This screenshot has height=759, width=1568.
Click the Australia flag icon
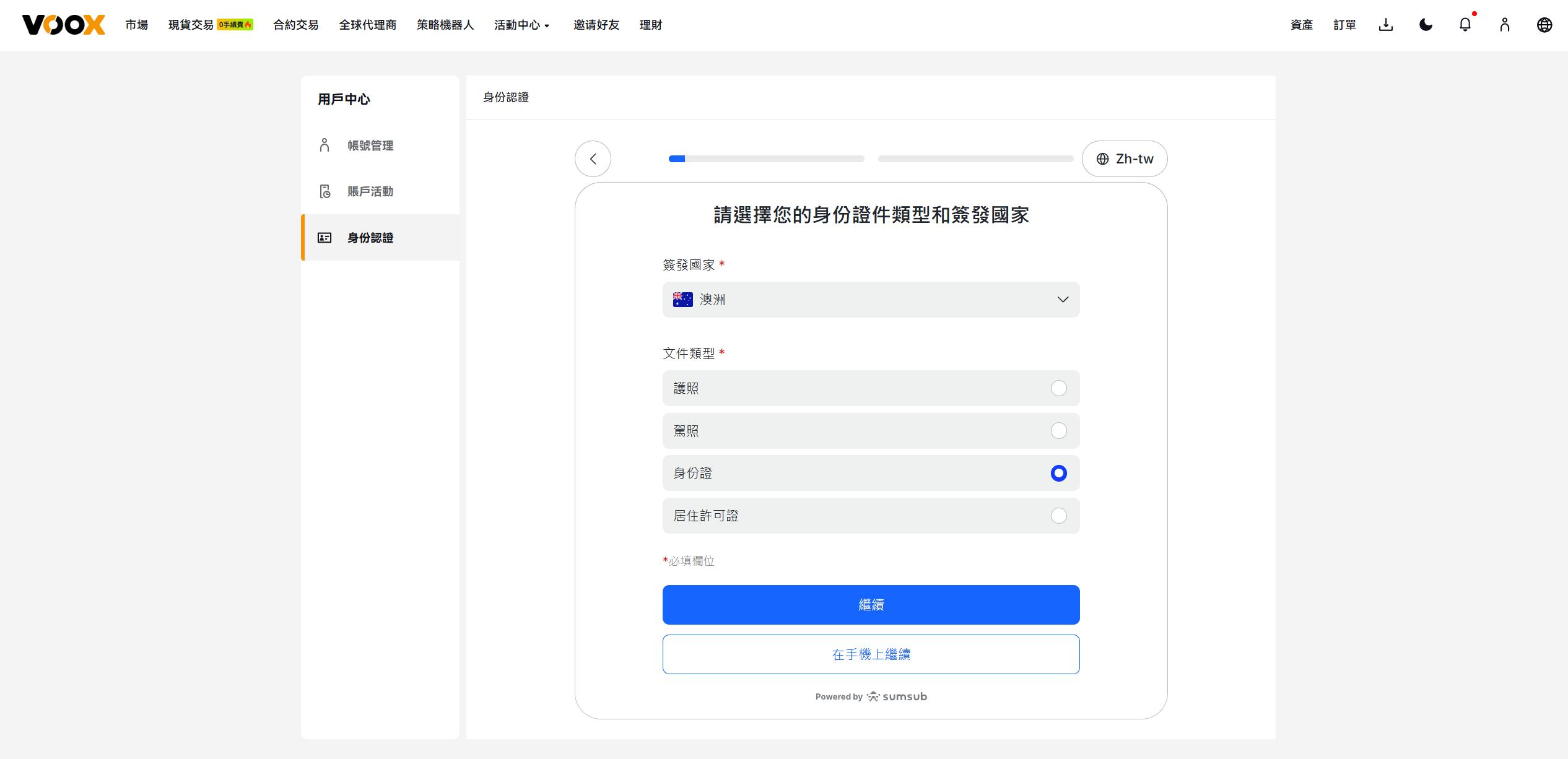pyautogui.click(x=682, y=300)
